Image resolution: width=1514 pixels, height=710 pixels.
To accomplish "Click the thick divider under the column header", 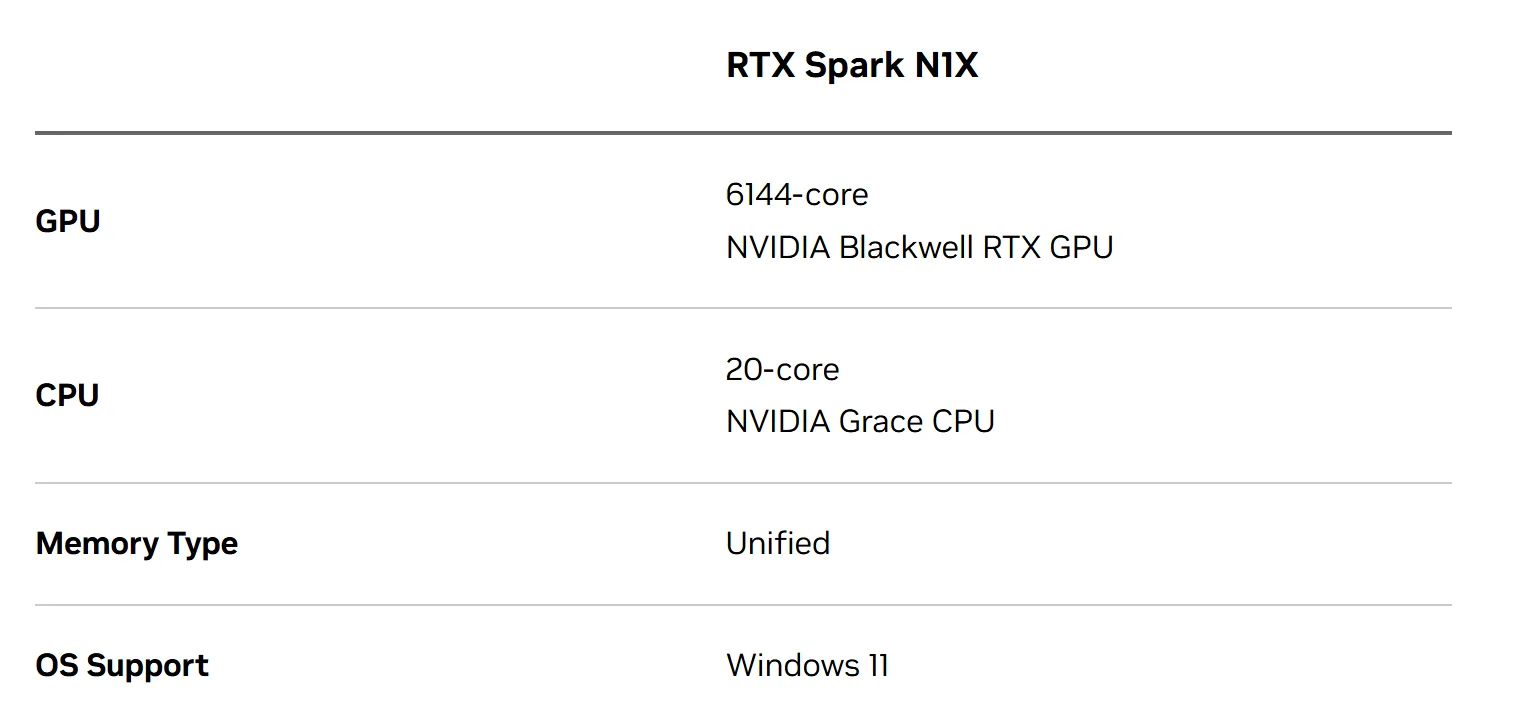I will click(x=743, y=132).
